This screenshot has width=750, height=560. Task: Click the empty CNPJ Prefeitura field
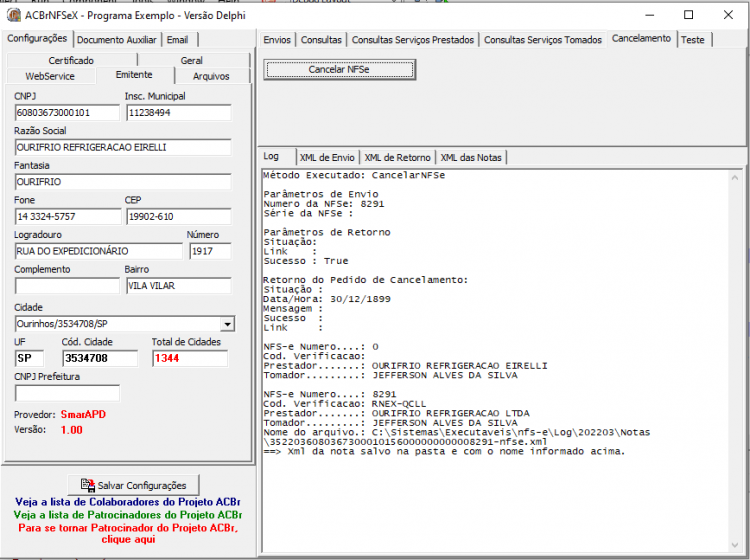point(67,393)
